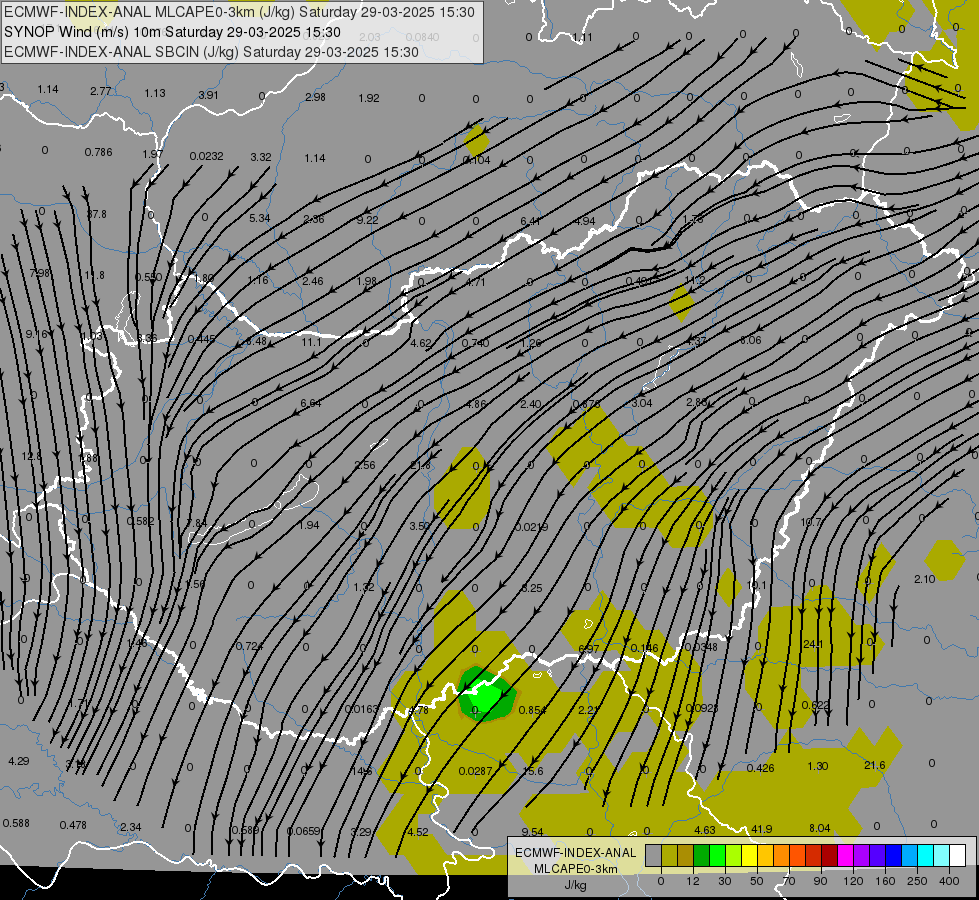Click the pure yellow legend swatch

(750, 856)
